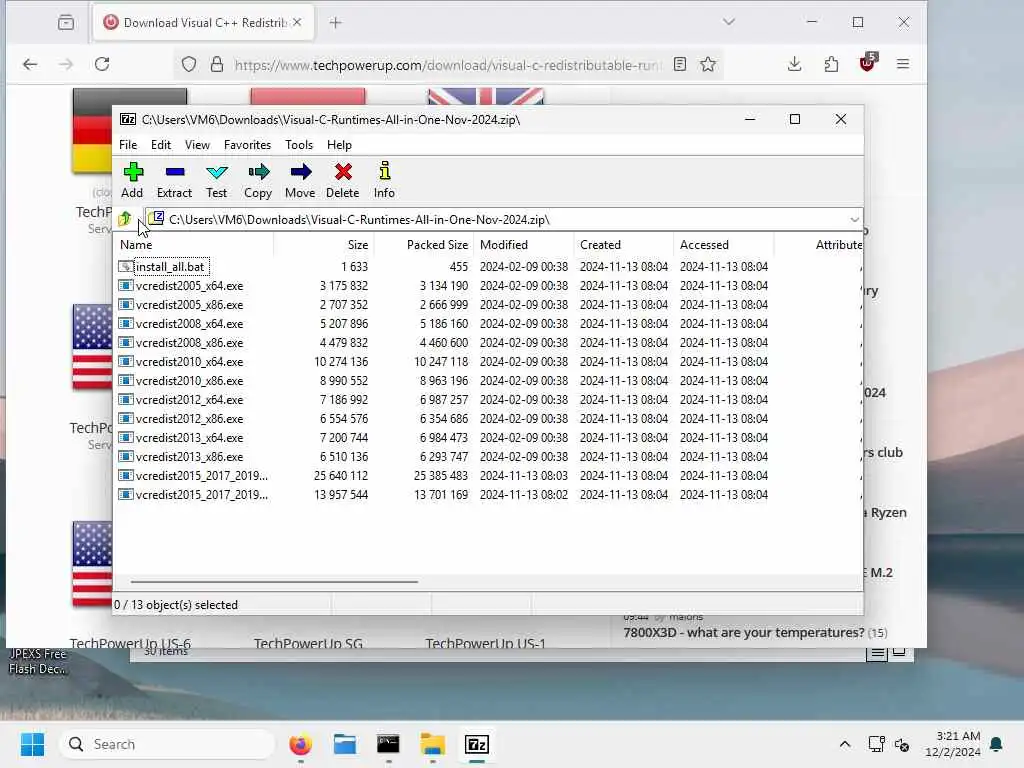Expand the 7-Zip address path dropdown
Viewport: 1024px width, 768px height.
[854, 219]
